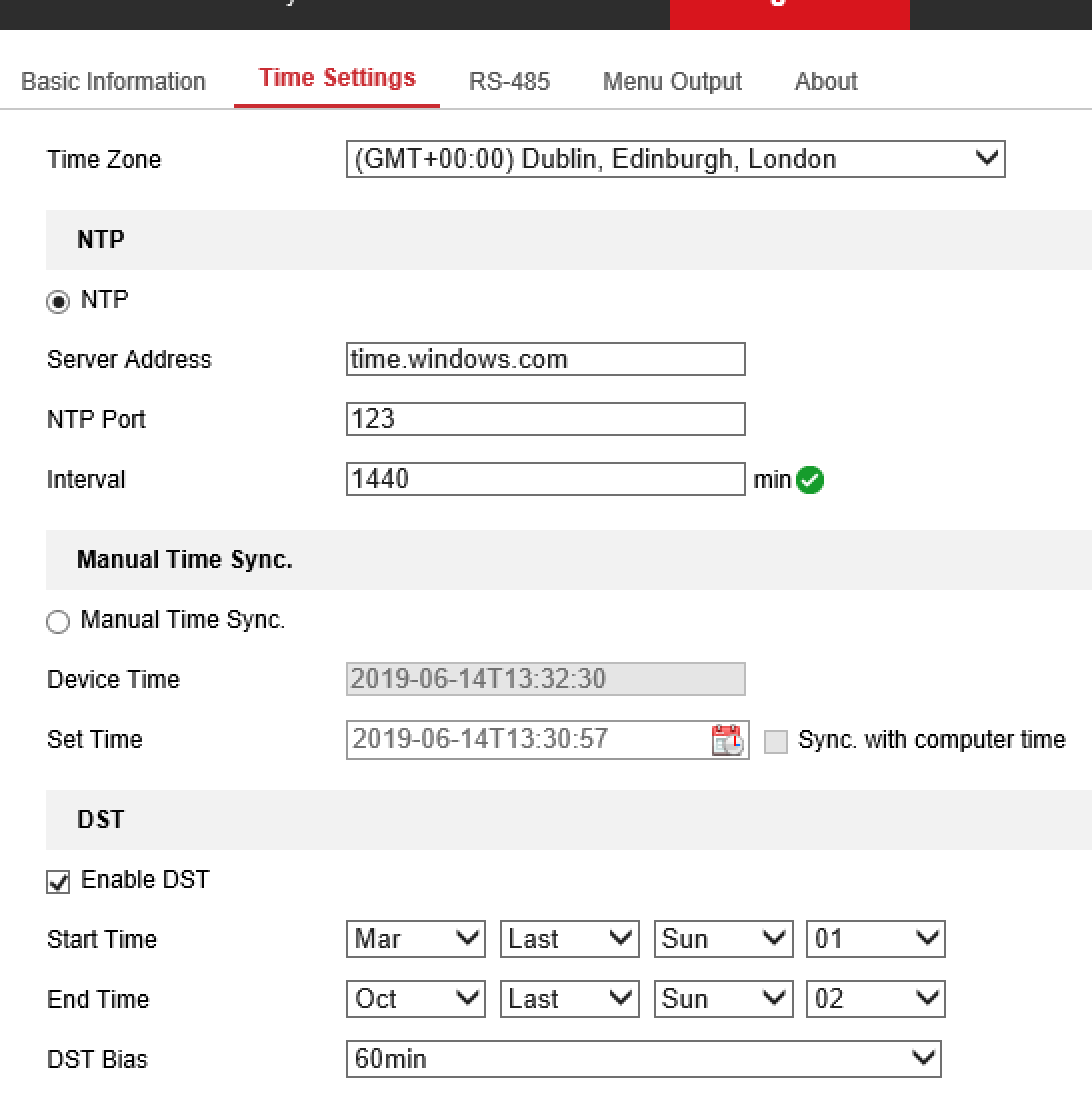This screenshot has width=1092, height=1110.
Task: Click the Interval input field
Action: (x=545, y=480)
